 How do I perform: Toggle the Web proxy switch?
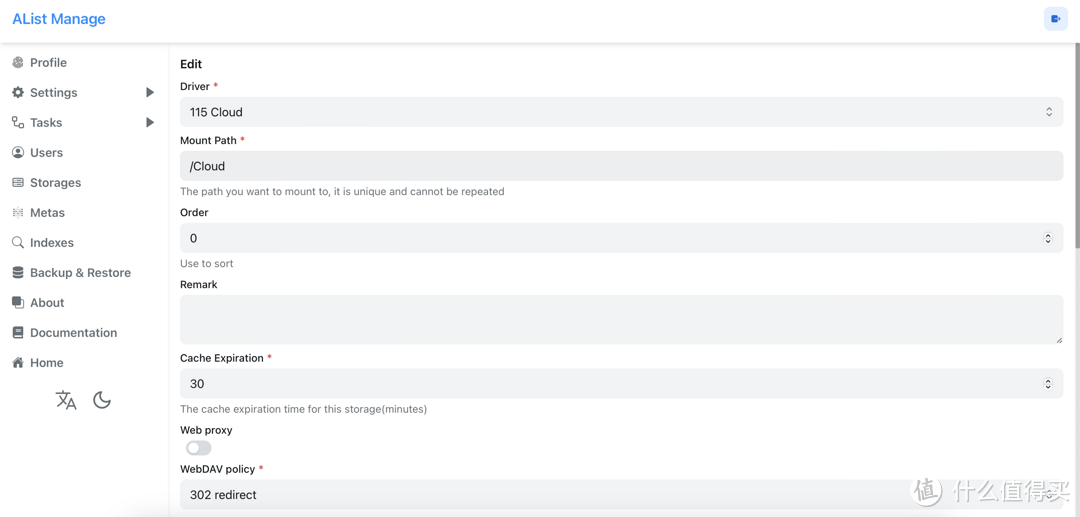[199, 448]
